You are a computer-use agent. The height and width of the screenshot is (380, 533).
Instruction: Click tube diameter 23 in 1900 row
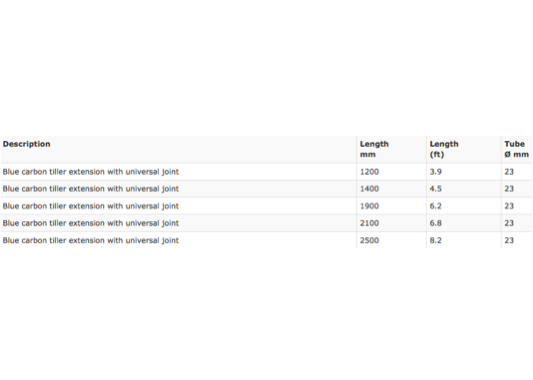[509, 206]
